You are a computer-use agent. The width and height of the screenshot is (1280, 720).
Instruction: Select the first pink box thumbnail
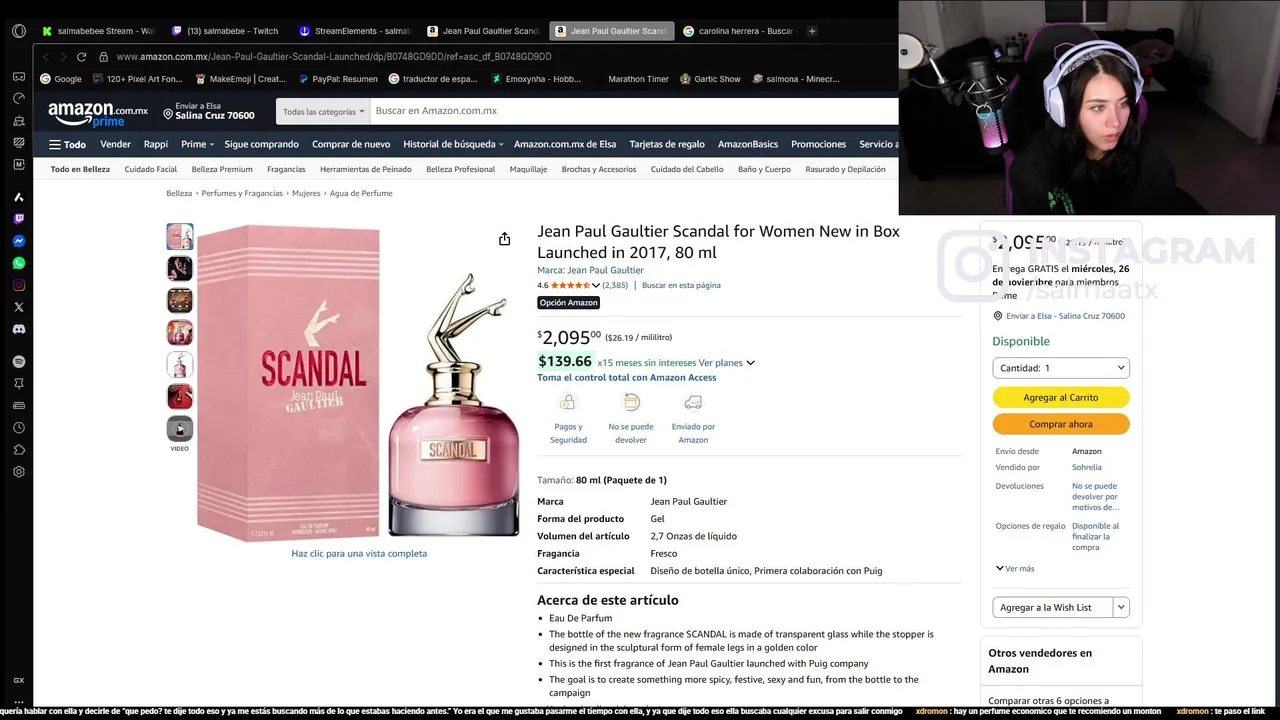(180, 237)
